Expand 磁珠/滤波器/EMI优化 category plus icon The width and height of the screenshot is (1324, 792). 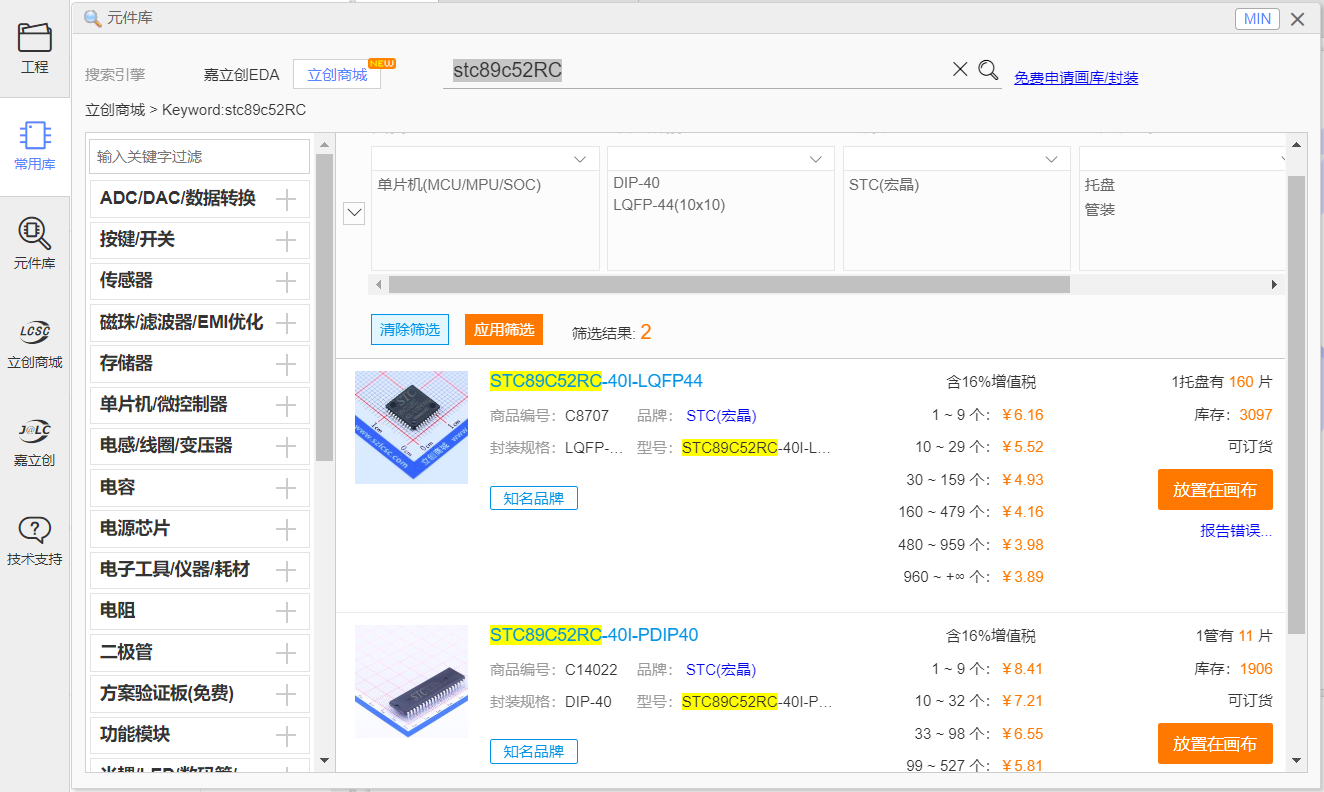[x=286, y=323]
